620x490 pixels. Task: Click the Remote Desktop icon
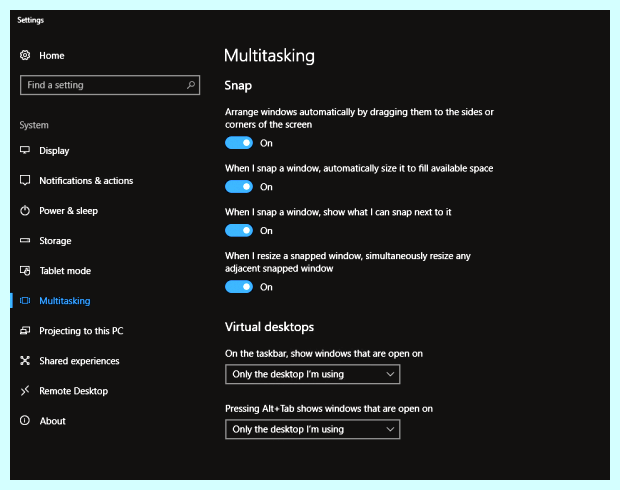coord(25,391)
